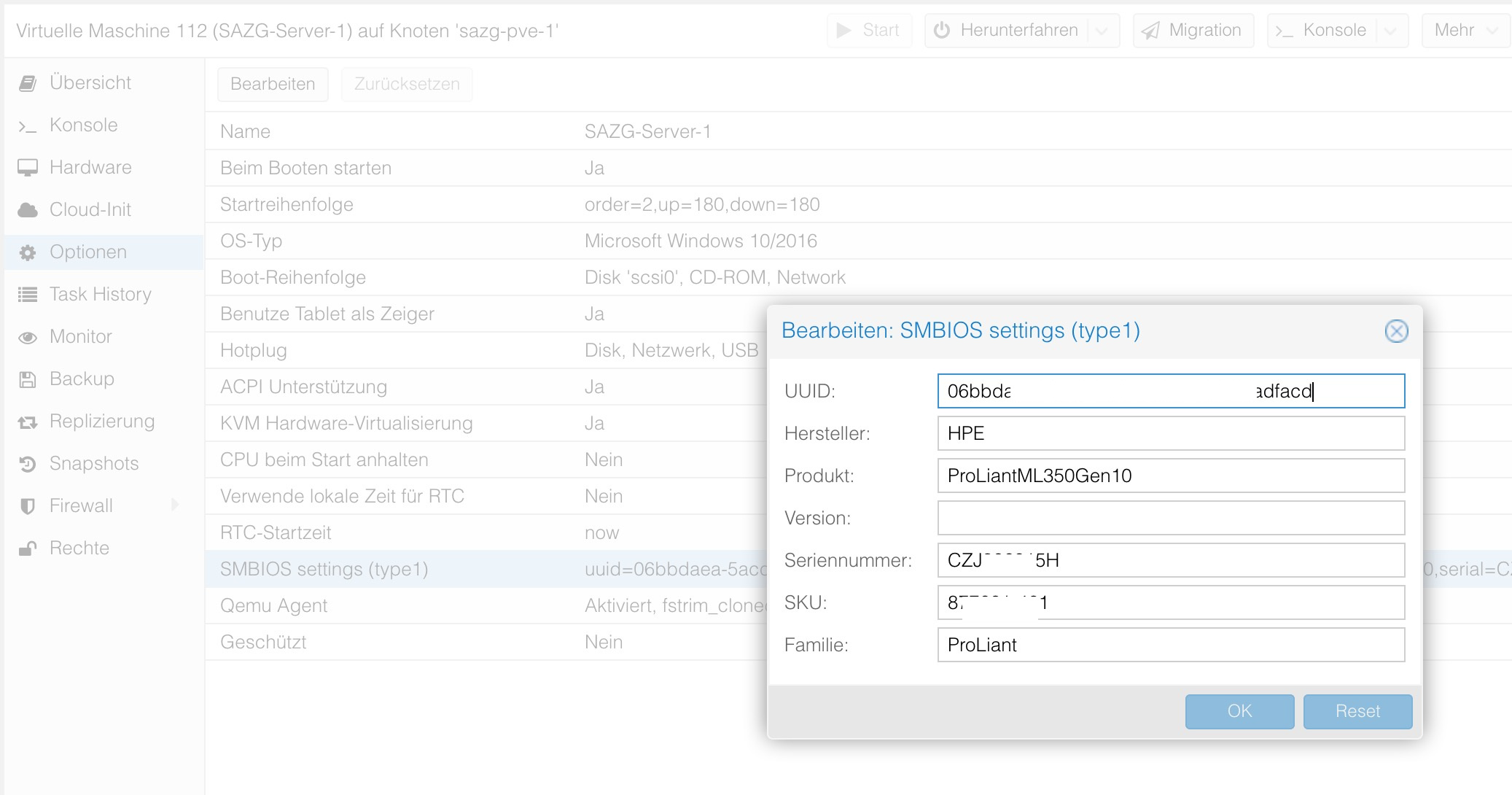The image size is (1512, 795).
Task: Select the OS-Typ row
Action: (x=858, y=241)
